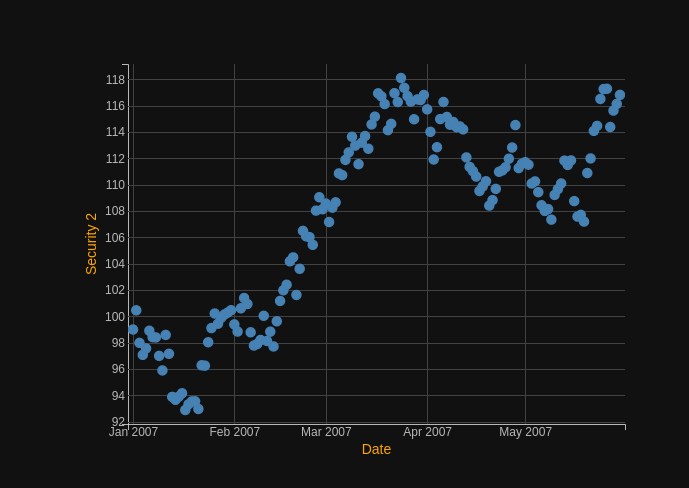Click the "Security 2" y-axis title

(91, 243)
